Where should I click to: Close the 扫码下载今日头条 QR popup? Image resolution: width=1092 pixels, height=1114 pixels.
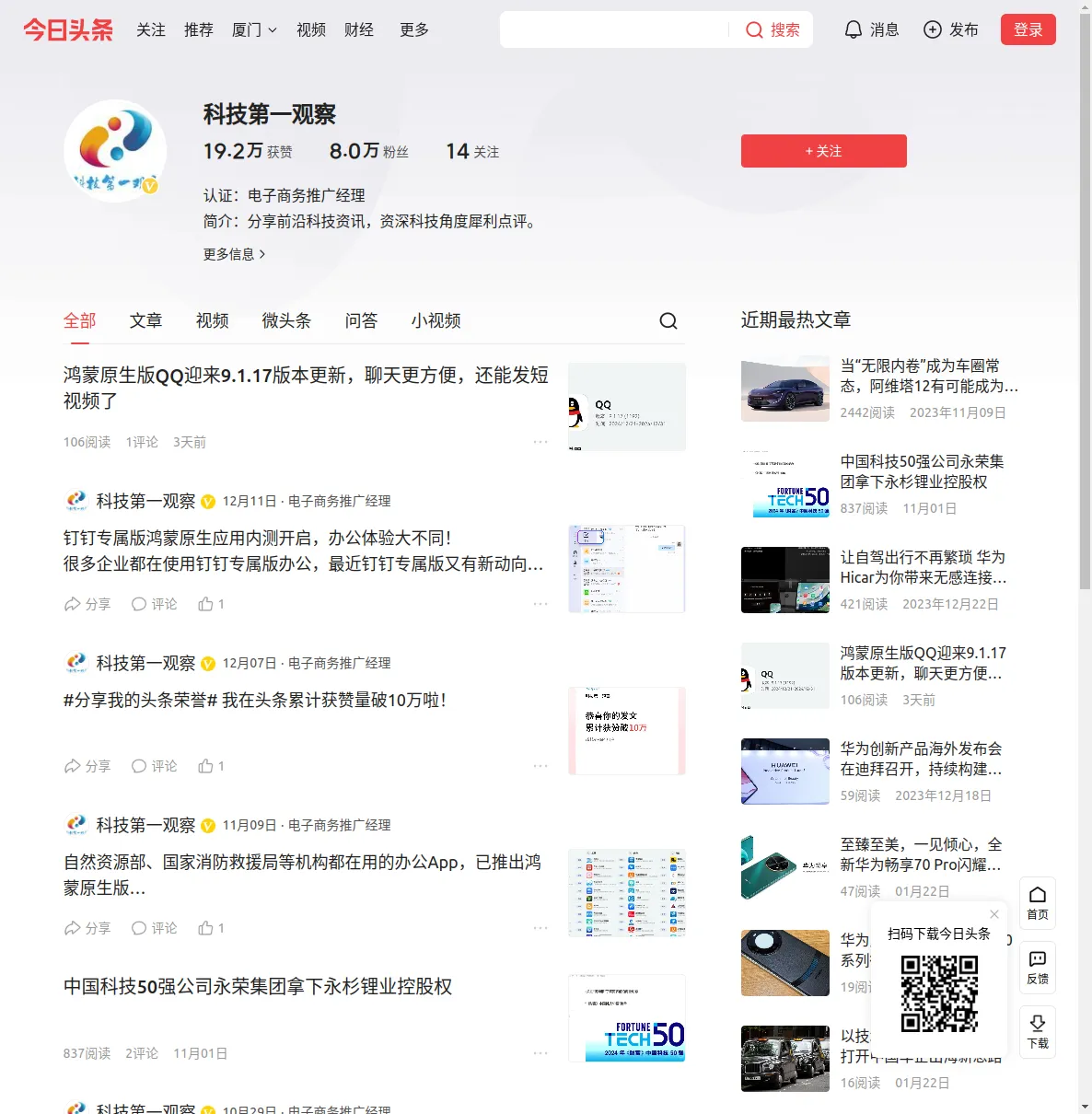click(x=994, y=914)
